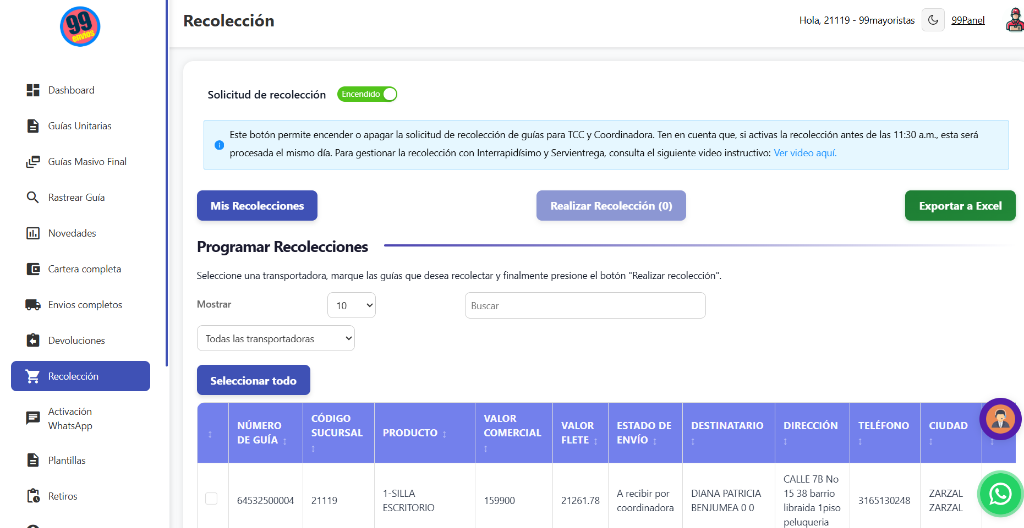Open Guías Unitarias menu item
This screenshot has width=1024, height=528.
pyautogui.click(x=80, y=126)
